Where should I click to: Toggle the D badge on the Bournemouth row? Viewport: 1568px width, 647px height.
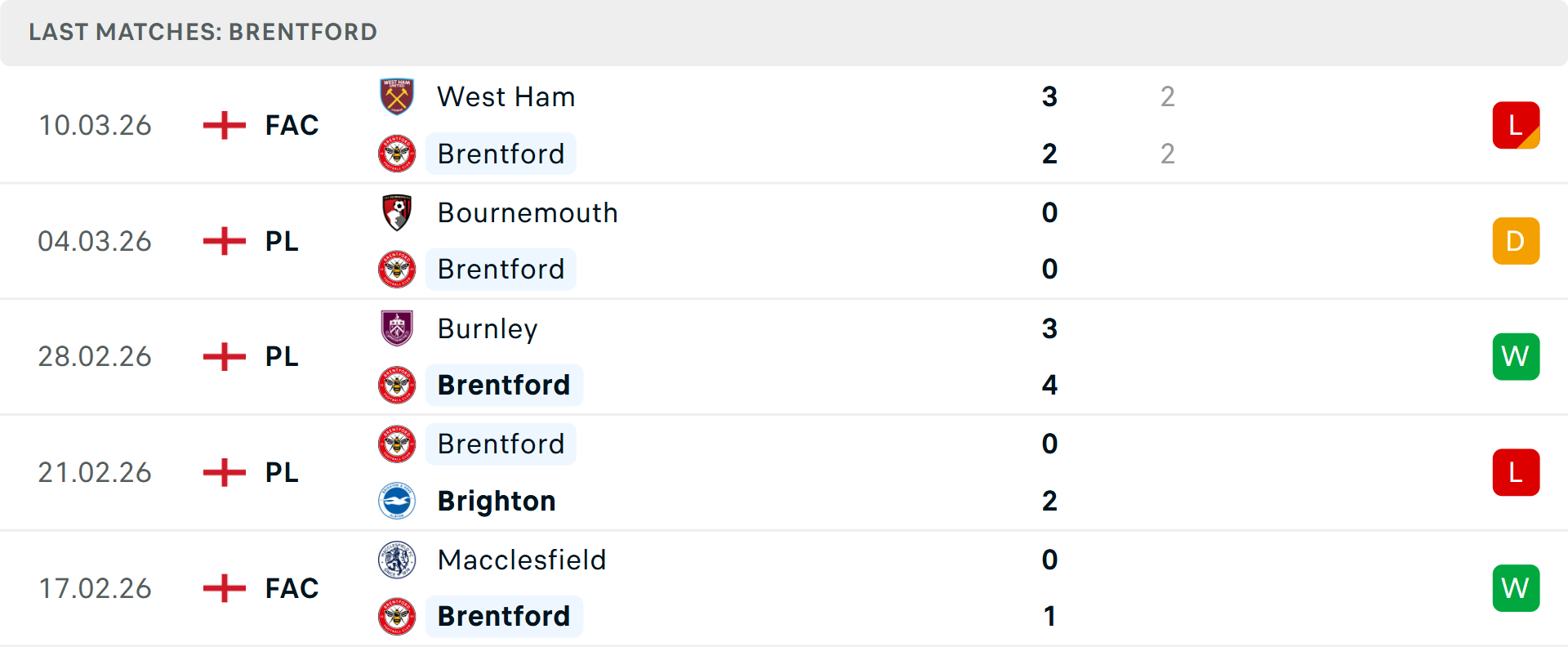click(1517, 241)
